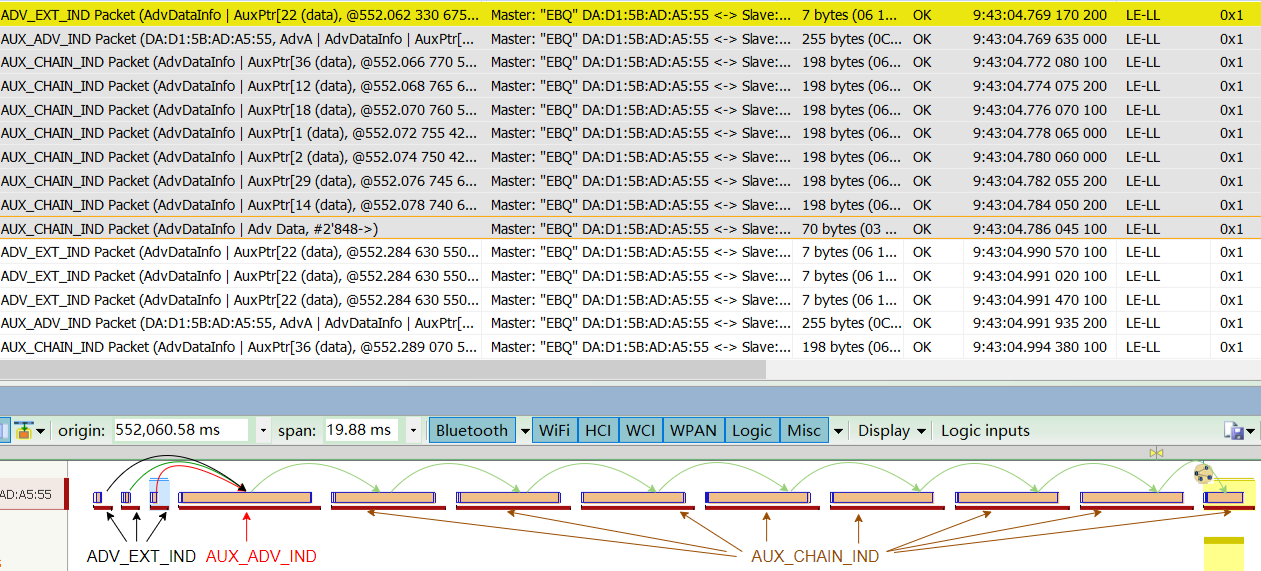This screenshot has height=571, width=1261.
Task: Open the span value dropdown arrow
Action: [414, 431]
